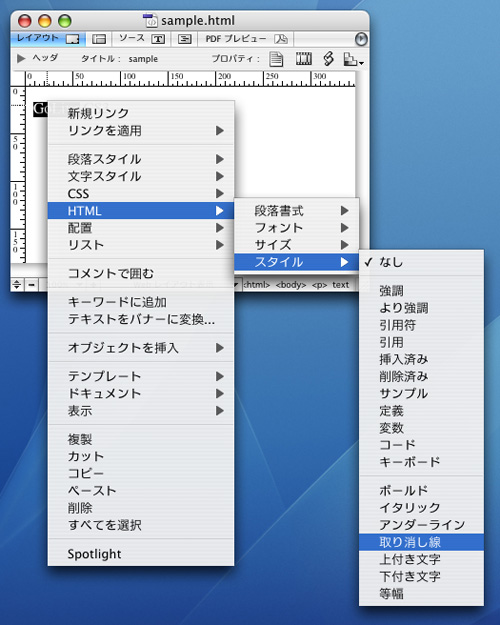Choose Spotlight from the context menu
500x625 pixels.
pyautogui.click(x=141, y=554)
